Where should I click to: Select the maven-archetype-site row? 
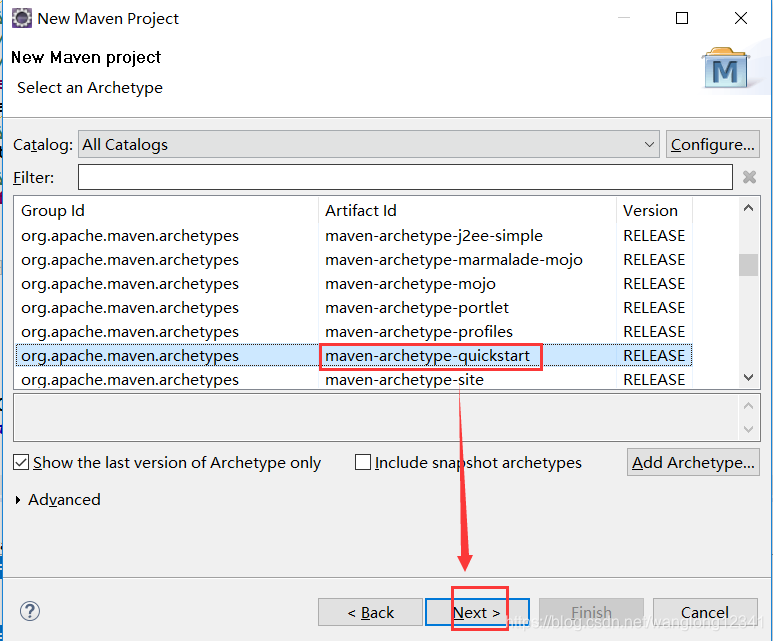click(x=353, y=380)
